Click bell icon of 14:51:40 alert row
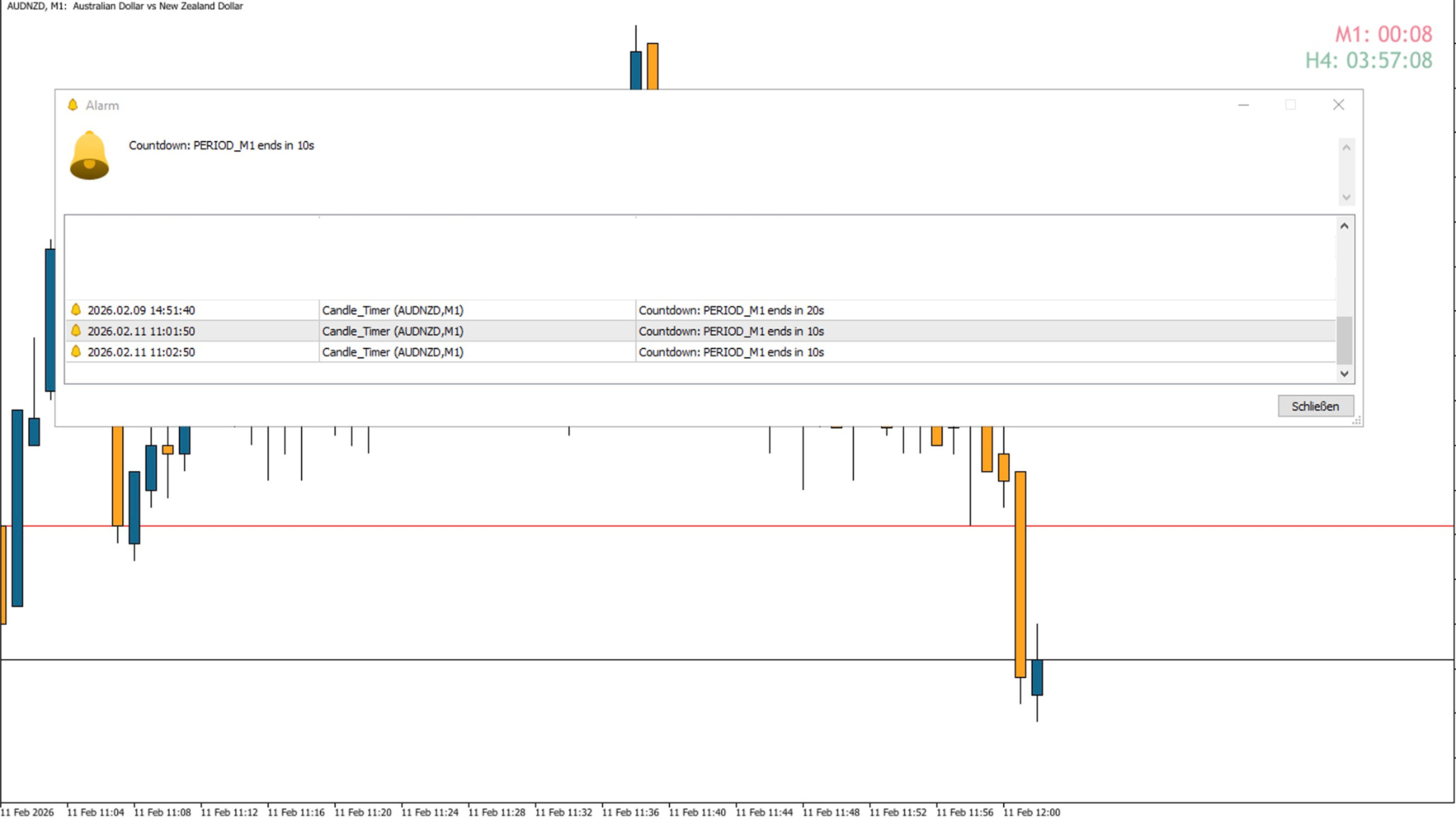 coord(76,309)
